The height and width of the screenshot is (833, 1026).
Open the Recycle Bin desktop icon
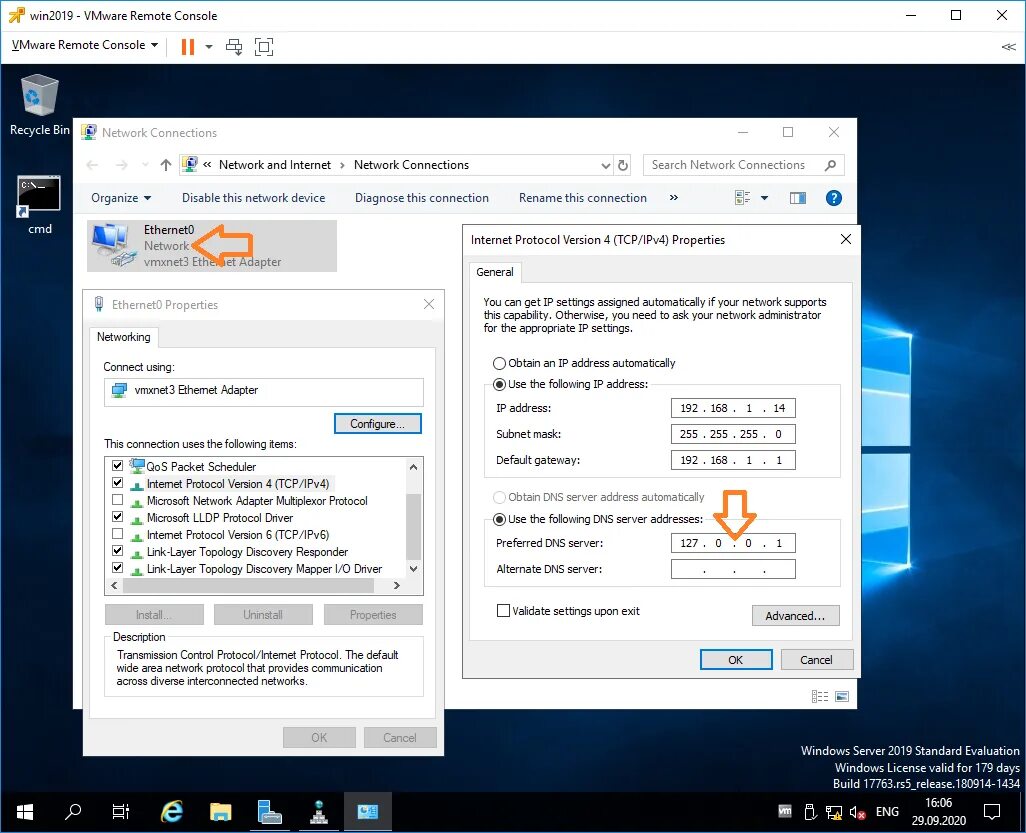(x=39, y=105)
